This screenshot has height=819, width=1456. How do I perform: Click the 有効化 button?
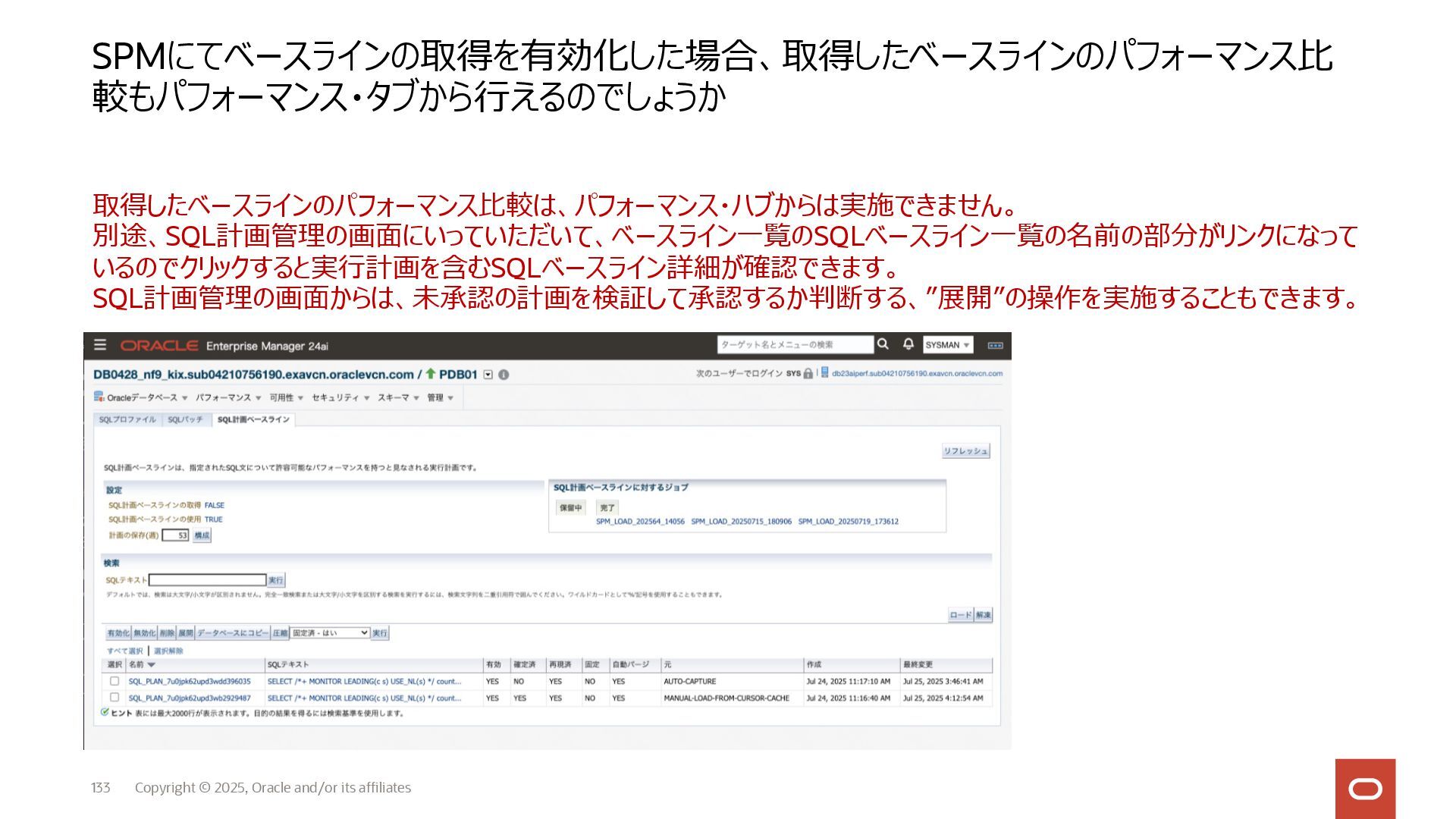[x=118, y=633]
